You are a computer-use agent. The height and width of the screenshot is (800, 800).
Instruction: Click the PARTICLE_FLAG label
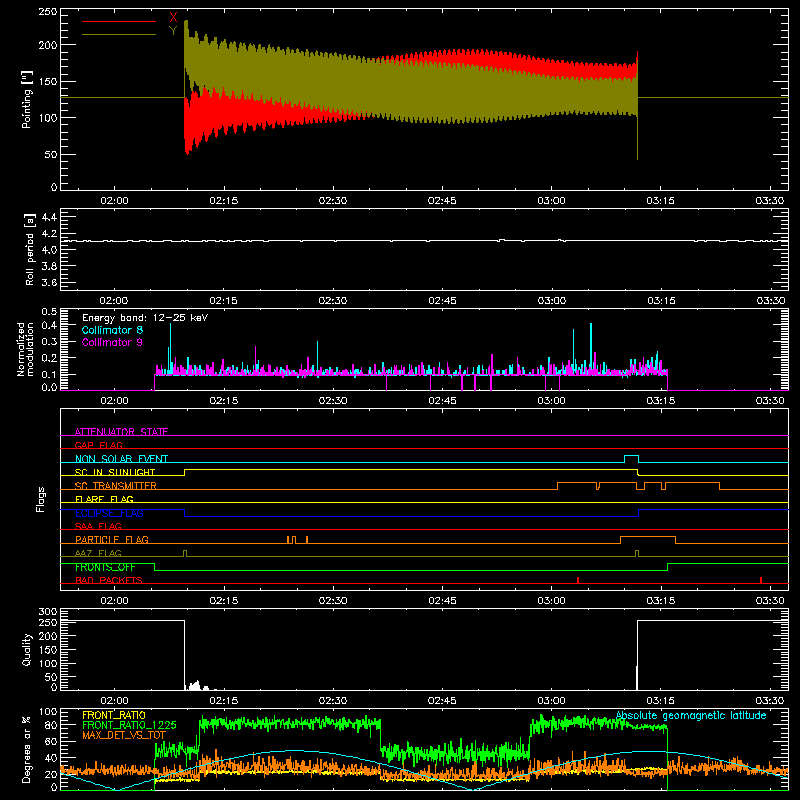click(x=112, y=539)
